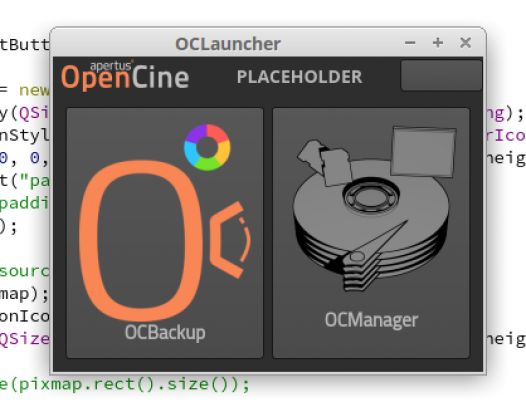Click the OCLauncher window title bar
Image resolution: width=526 pixels, height=407 pixels.
[228, 44]
